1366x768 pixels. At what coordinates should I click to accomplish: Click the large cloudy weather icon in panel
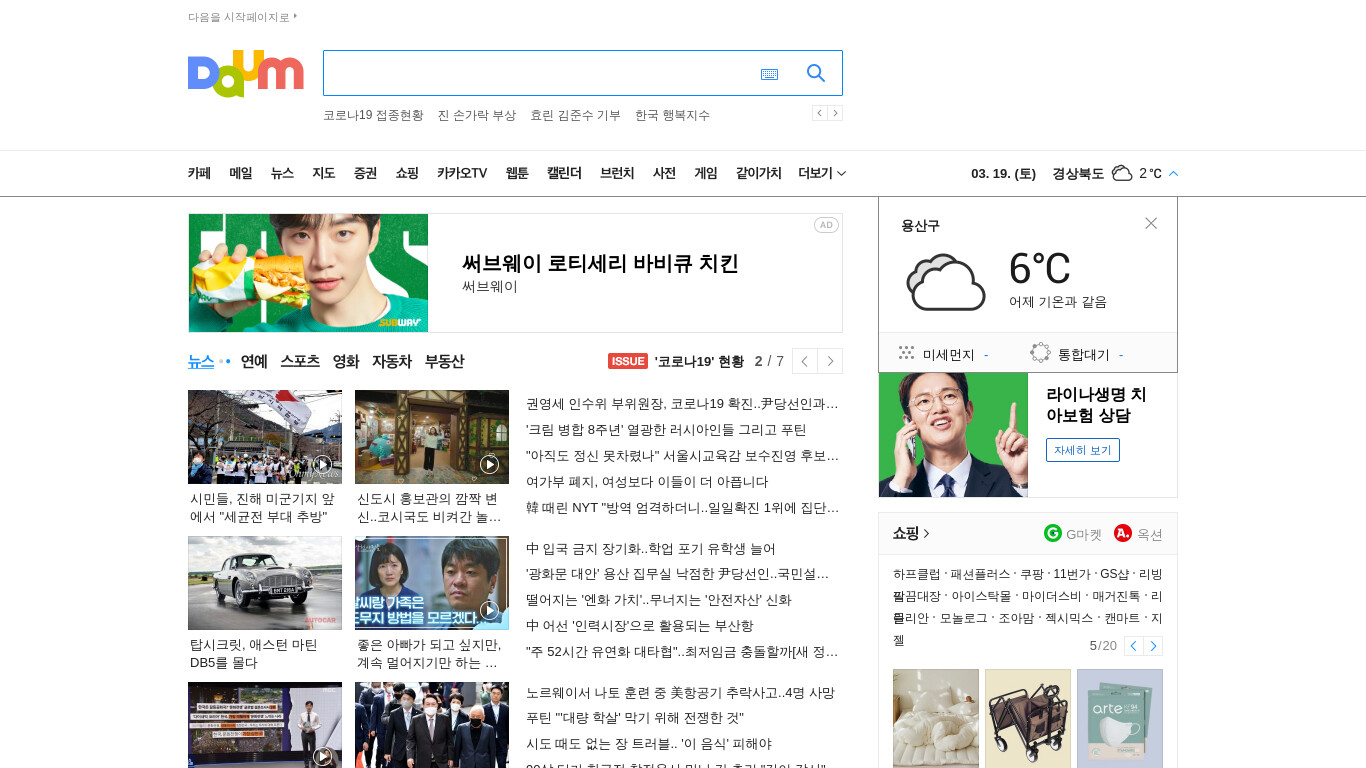pyautogui.click(x=946, y=281)
